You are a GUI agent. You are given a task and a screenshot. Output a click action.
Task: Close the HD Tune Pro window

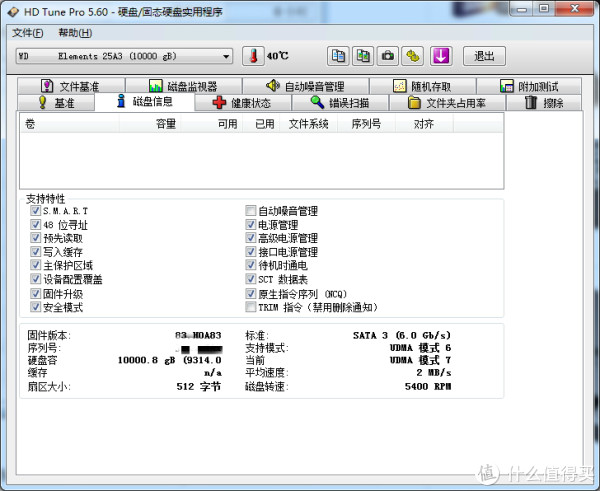click(x=574, y=8)
